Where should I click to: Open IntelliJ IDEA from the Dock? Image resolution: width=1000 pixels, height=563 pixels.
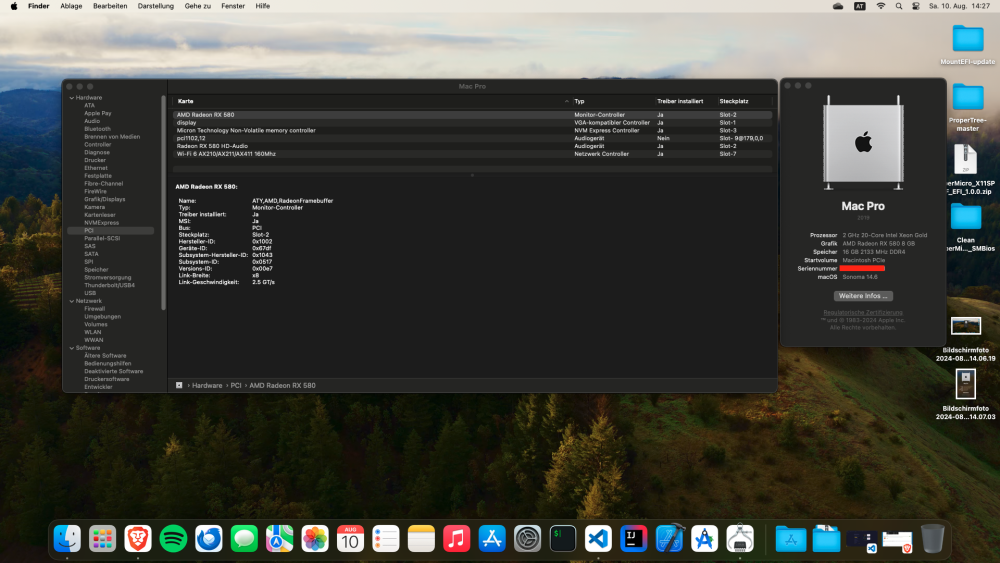tap(633, 539)
